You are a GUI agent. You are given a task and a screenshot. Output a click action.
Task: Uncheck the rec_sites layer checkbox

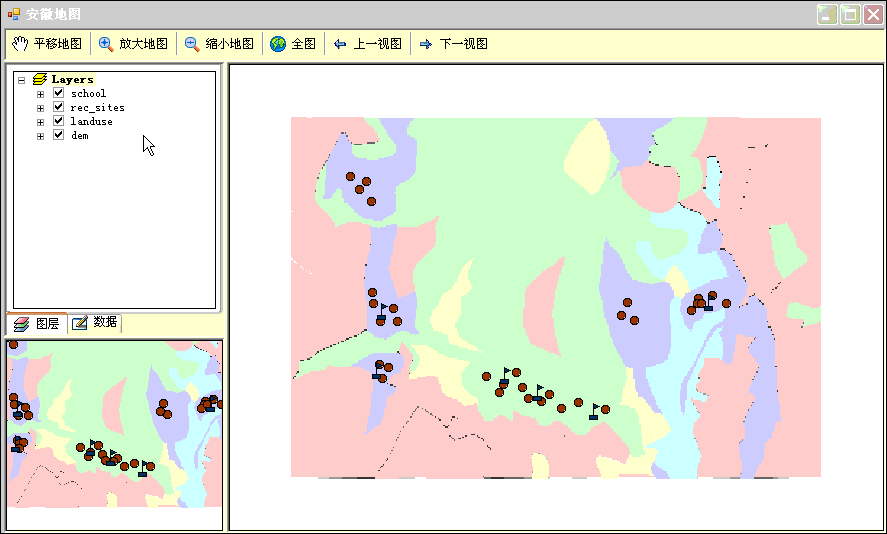pyautogui.click(x=58, y=107)
